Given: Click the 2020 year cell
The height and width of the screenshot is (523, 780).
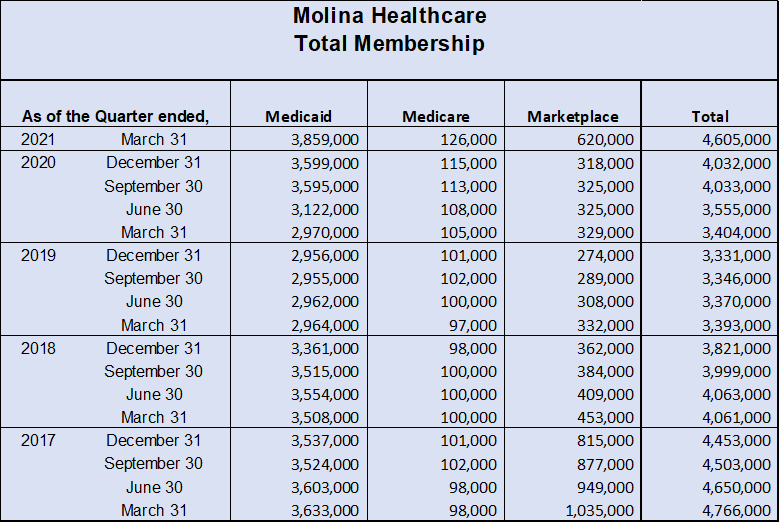Looking at the screenshot, I should point(38,163).
